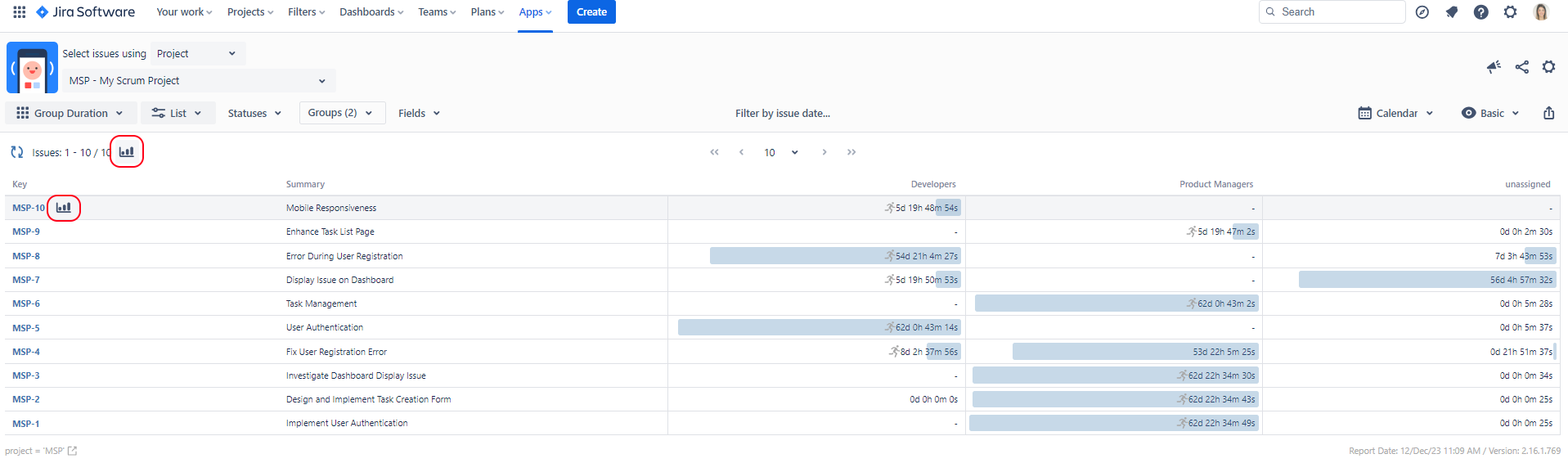Expand the Group Duration dropdown

[x=70, y=113]
